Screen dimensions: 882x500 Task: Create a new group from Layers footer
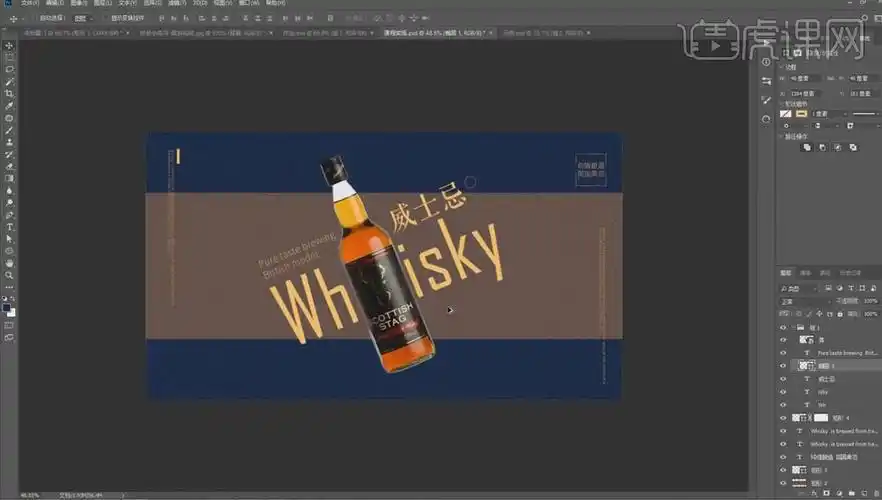point(852,493)
